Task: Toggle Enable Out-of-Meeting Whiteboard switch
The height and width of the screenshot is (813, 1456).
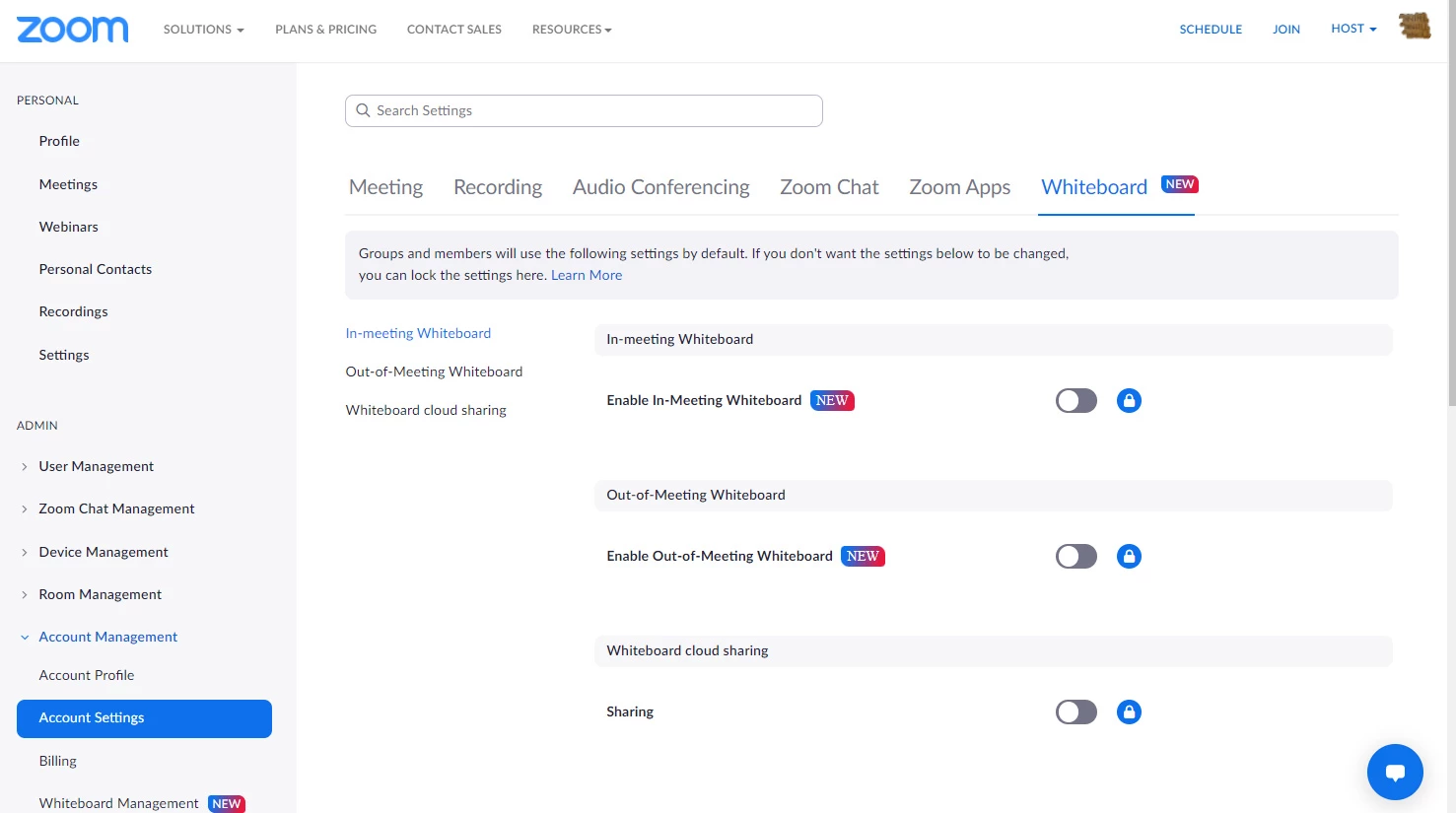Action: pyautogui.click(x=1076, y=556)
